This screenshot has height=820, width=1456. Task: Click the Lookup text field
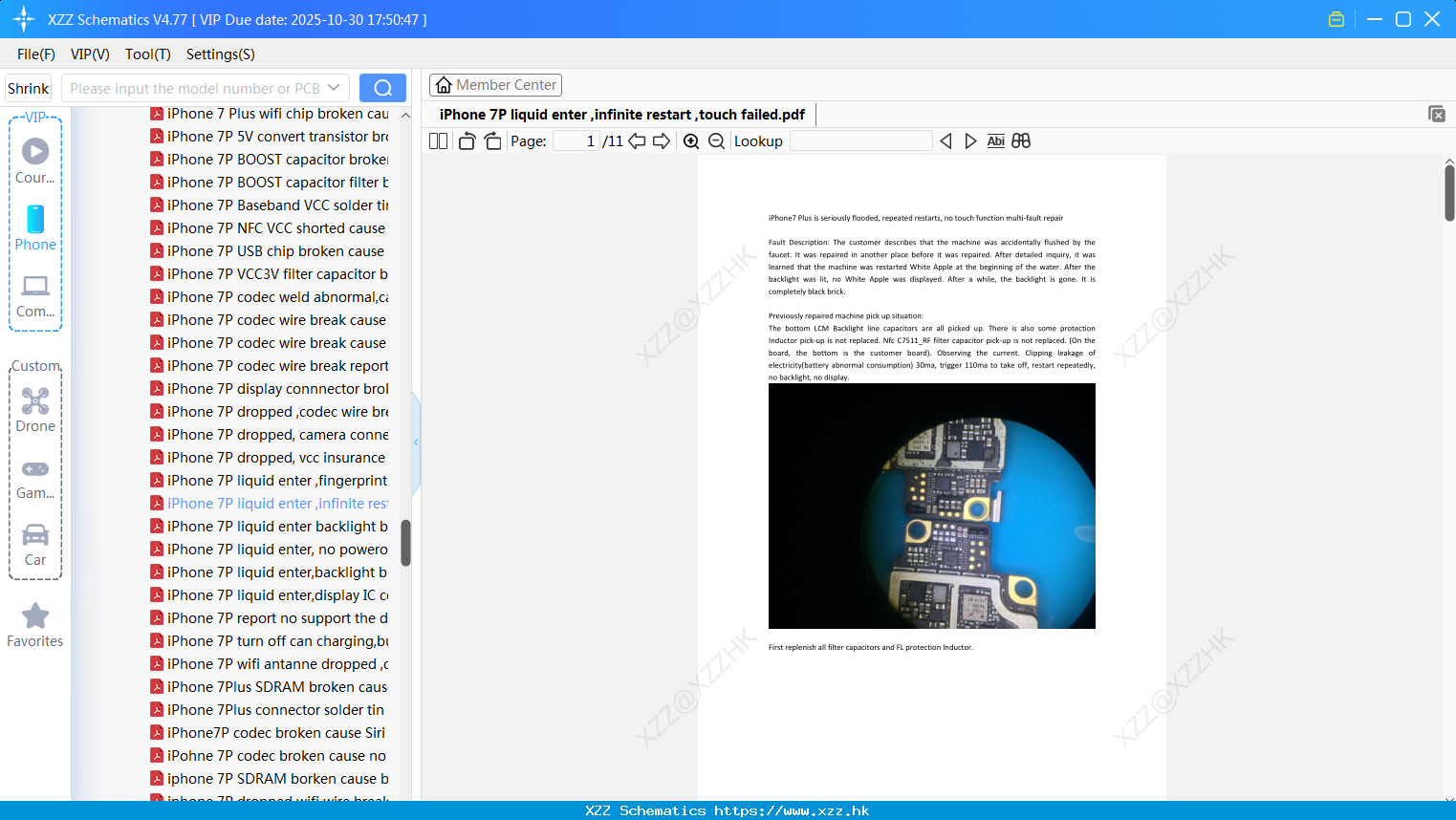(860, 140)
